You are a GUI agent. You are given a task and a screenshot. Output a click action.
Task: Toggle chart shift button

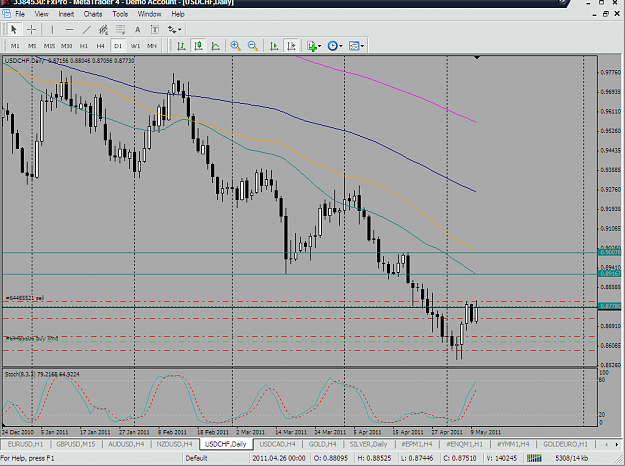coord(291,46)
